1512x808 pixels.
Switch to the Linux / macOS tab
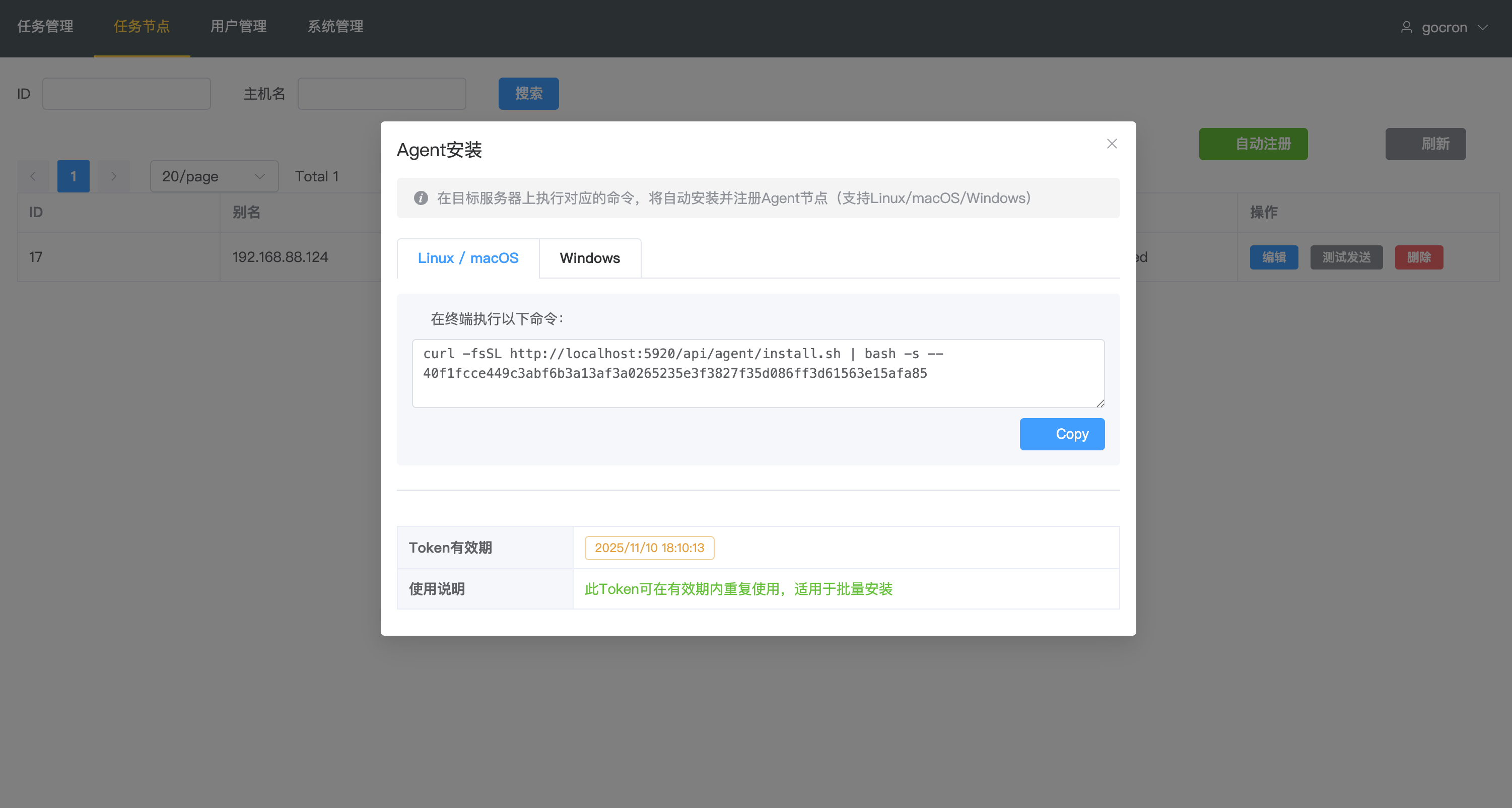tap(468, 258)
